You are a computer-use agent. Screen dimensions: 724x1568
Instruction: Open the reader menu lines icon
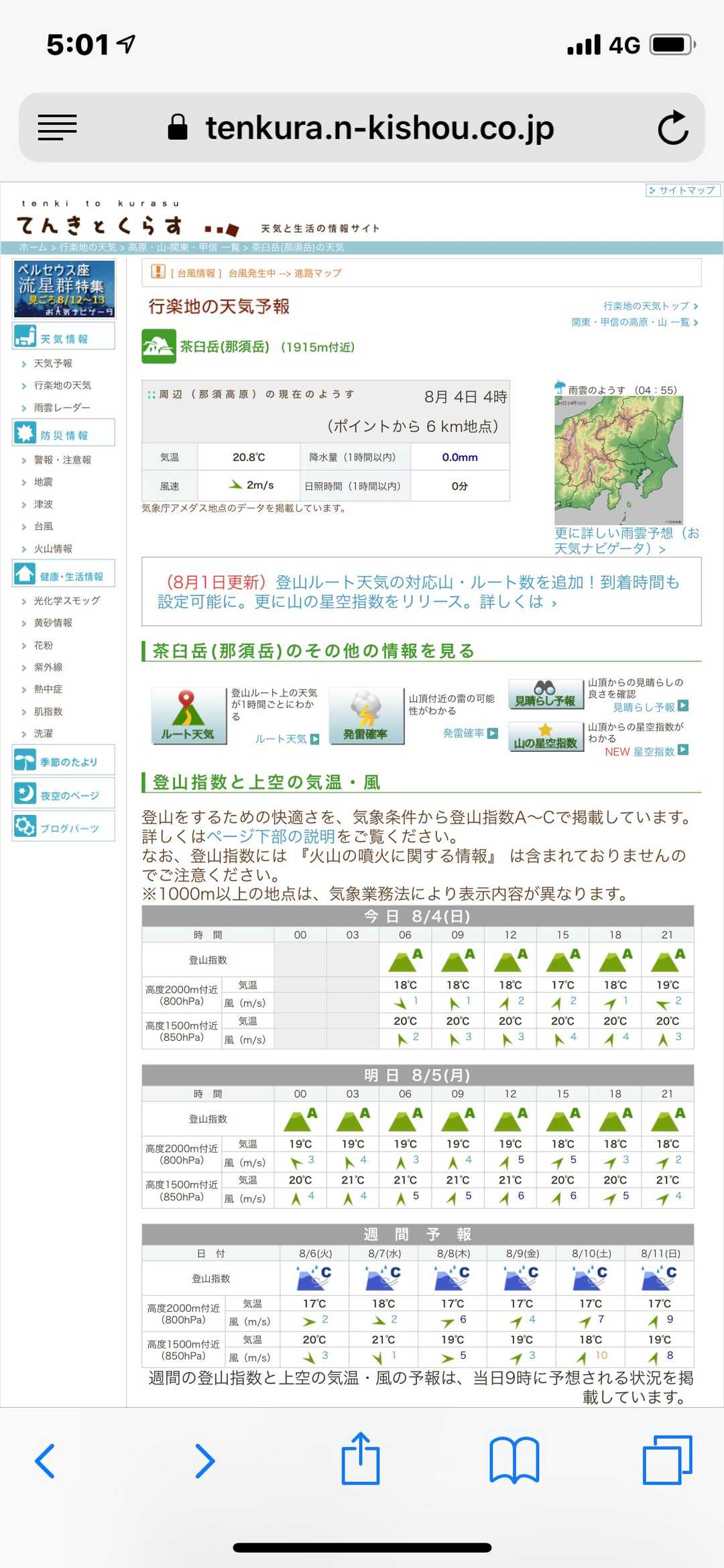click(x=57, y=127)
